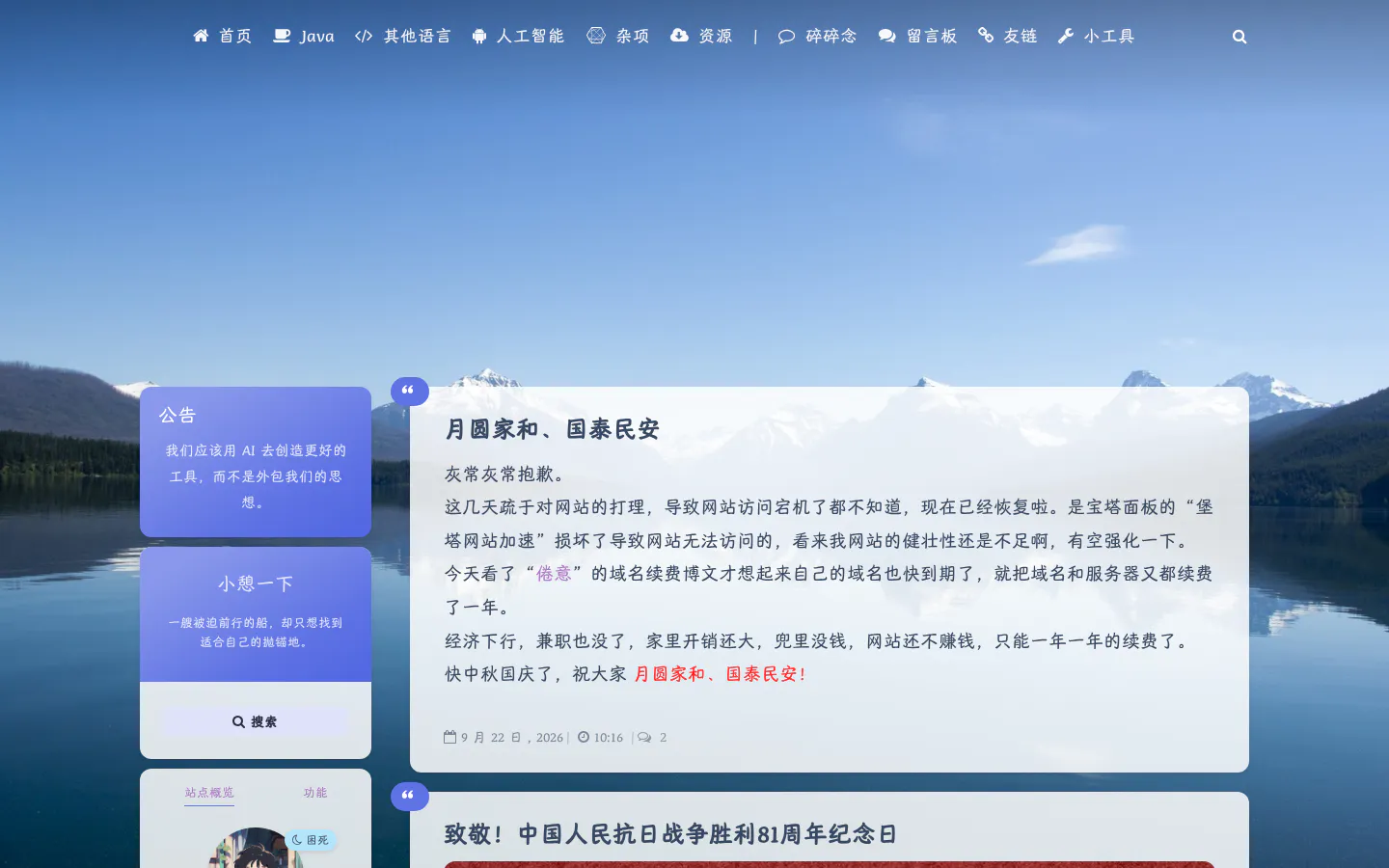
Task: Switch to the 功能 tab
Action: (315, 793)
